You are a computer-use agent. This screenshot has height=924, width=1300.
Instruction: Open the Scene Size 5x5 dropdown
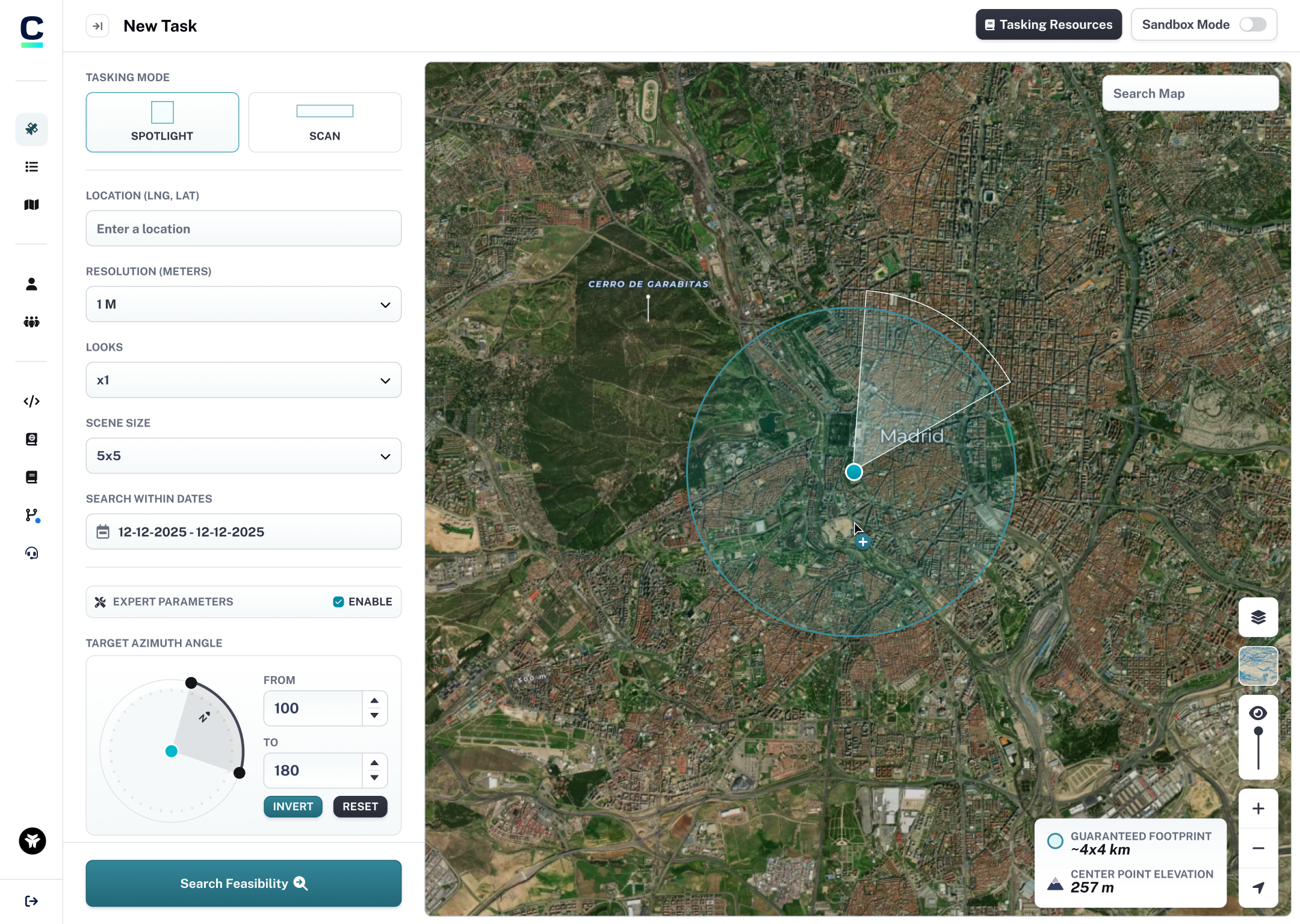(243, 456)
